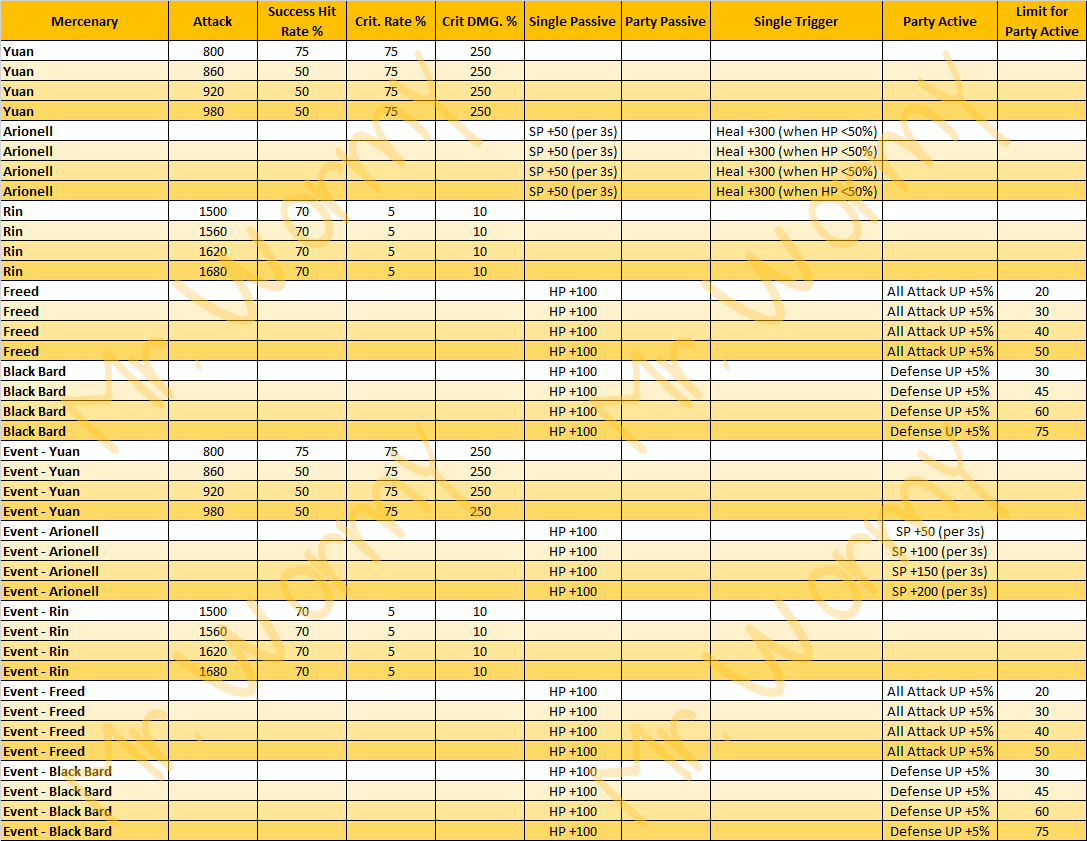Image resolution: width=1087 pixels, height=841 pixels.
Task: Select the SP +150 (per 3s) cell
Action: click(x=939, y=571)
